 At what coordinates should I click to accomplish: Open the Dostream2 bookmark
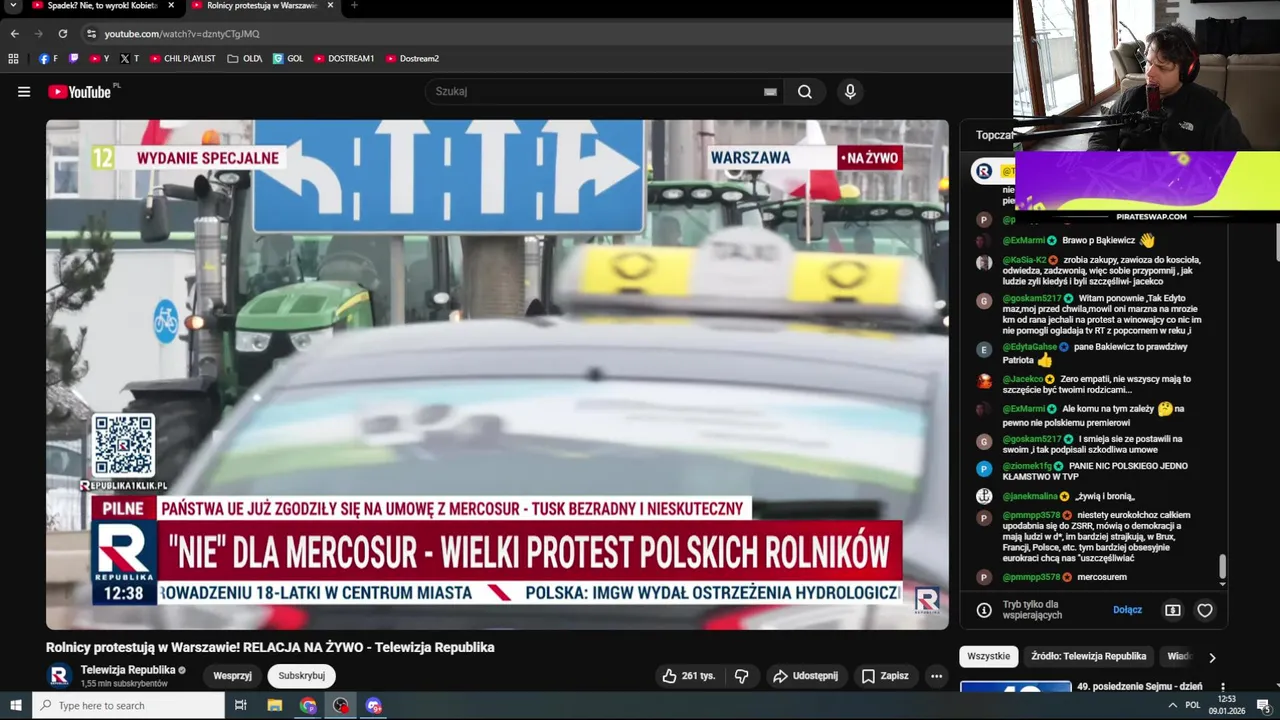pos(412,59)
